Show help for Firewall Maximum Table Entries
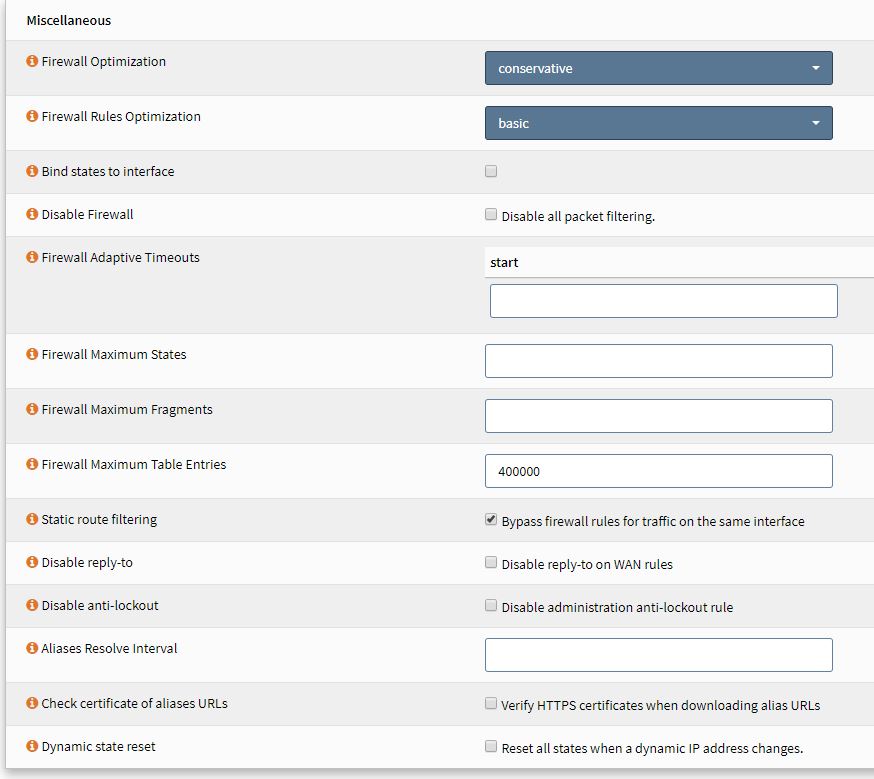Viewport: 874px width, 779px height. pos(32,464)
